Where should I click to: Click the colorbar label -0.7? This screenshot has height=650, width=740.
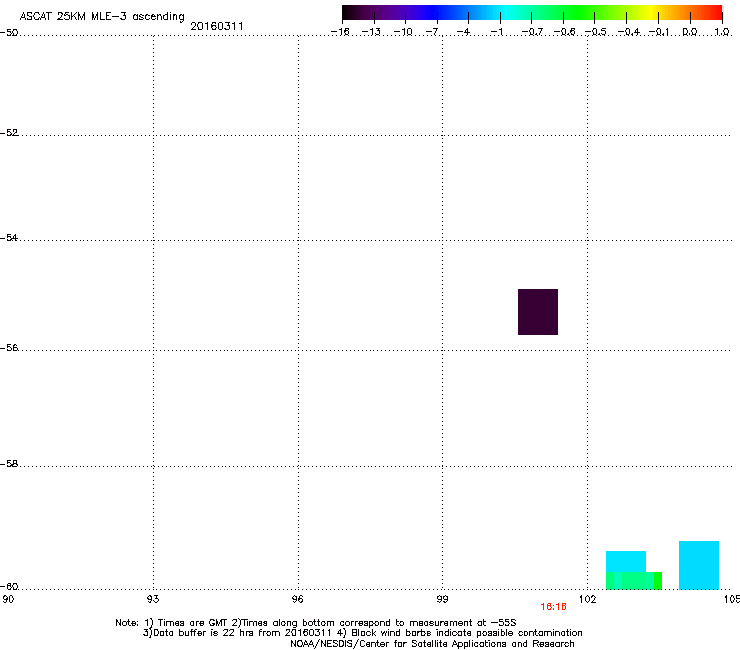tap(532, 32)
